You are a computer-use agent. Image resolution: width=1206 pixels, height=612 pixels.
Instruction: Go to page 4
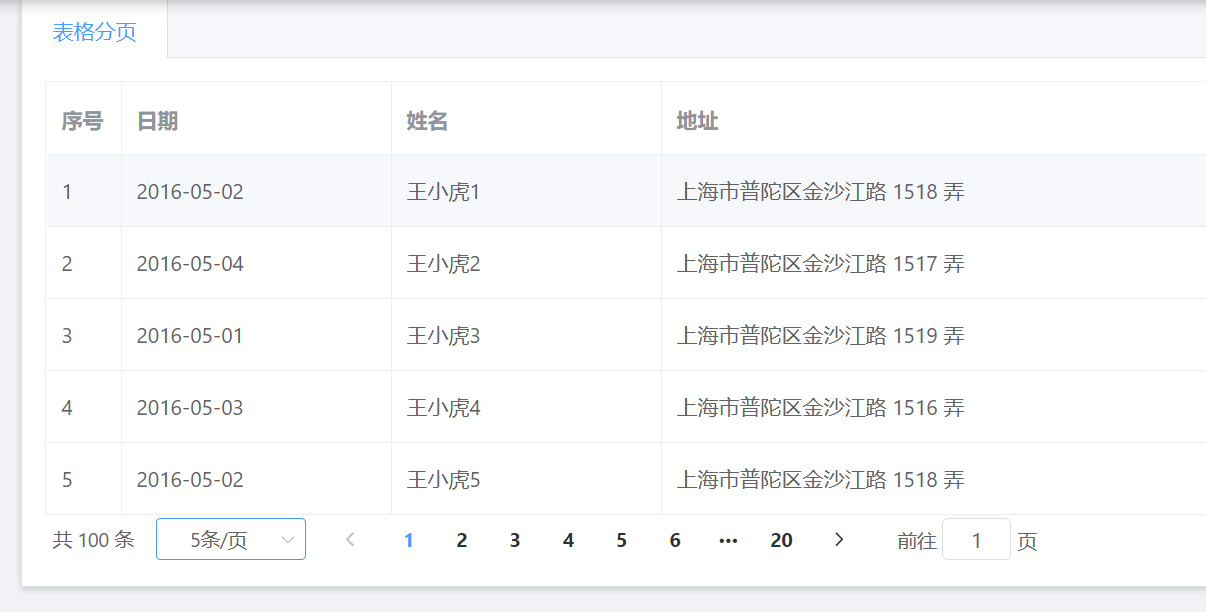pyautogui.click(x=568, y=540)
